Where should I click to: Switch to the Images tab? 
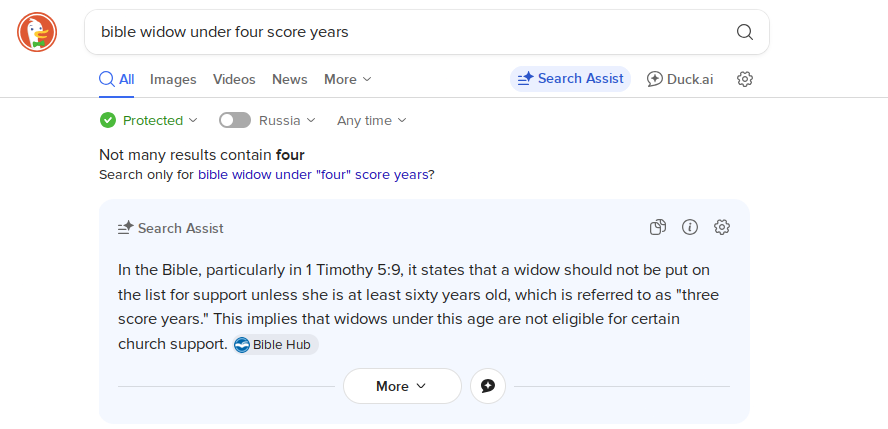click(173, 79)
